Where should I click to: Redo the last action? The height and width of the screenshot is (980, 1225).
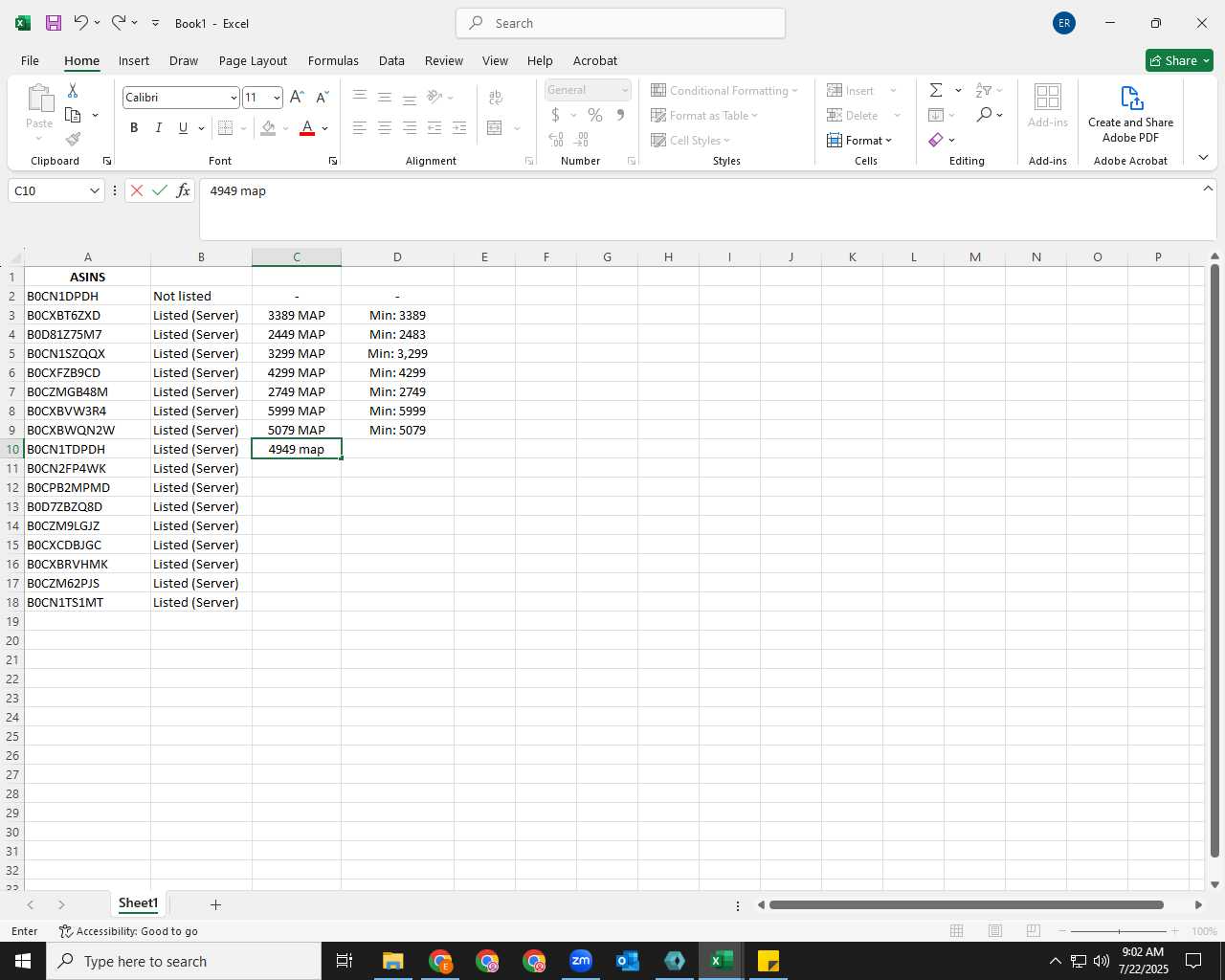[119, 23]
